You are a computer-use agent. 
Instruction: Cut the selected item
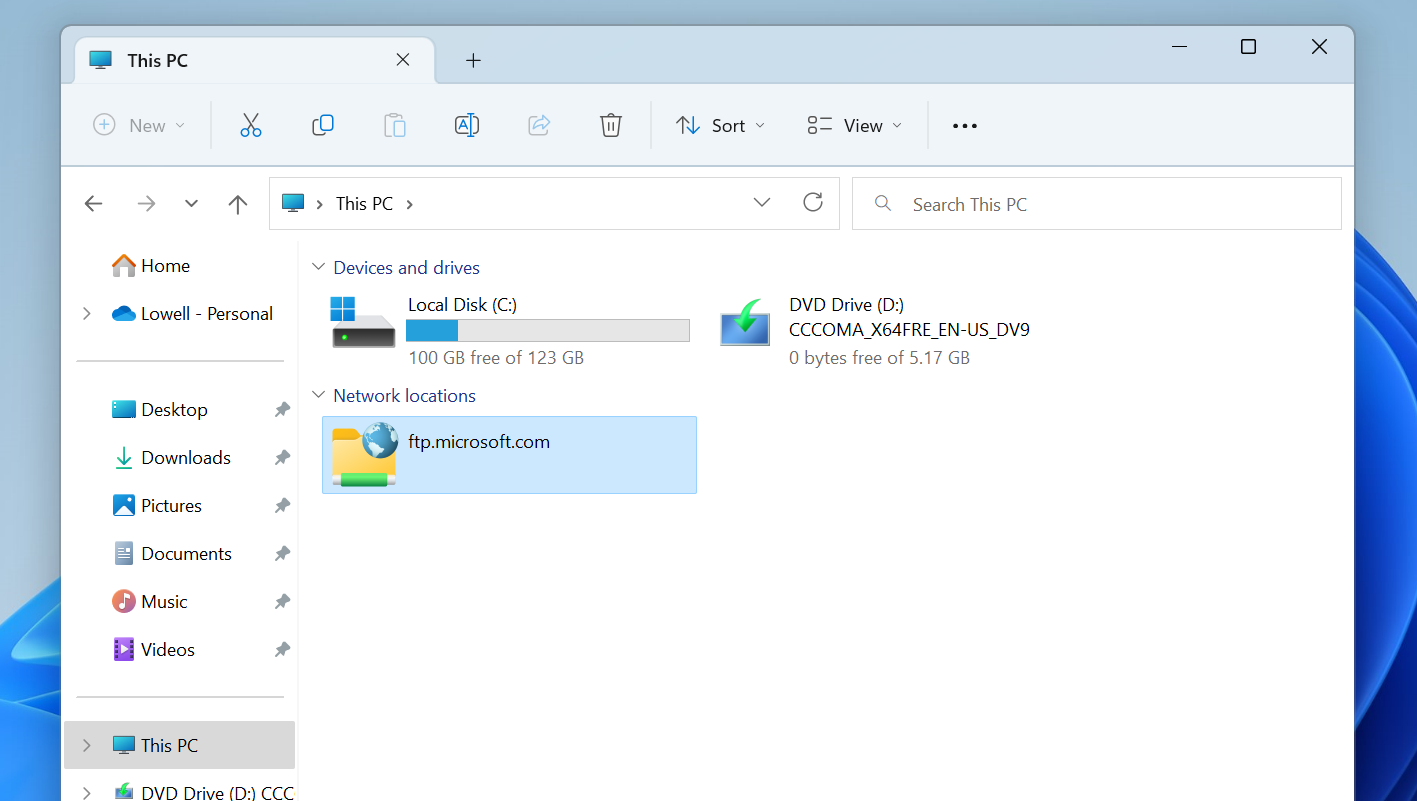tap(250, 125)
